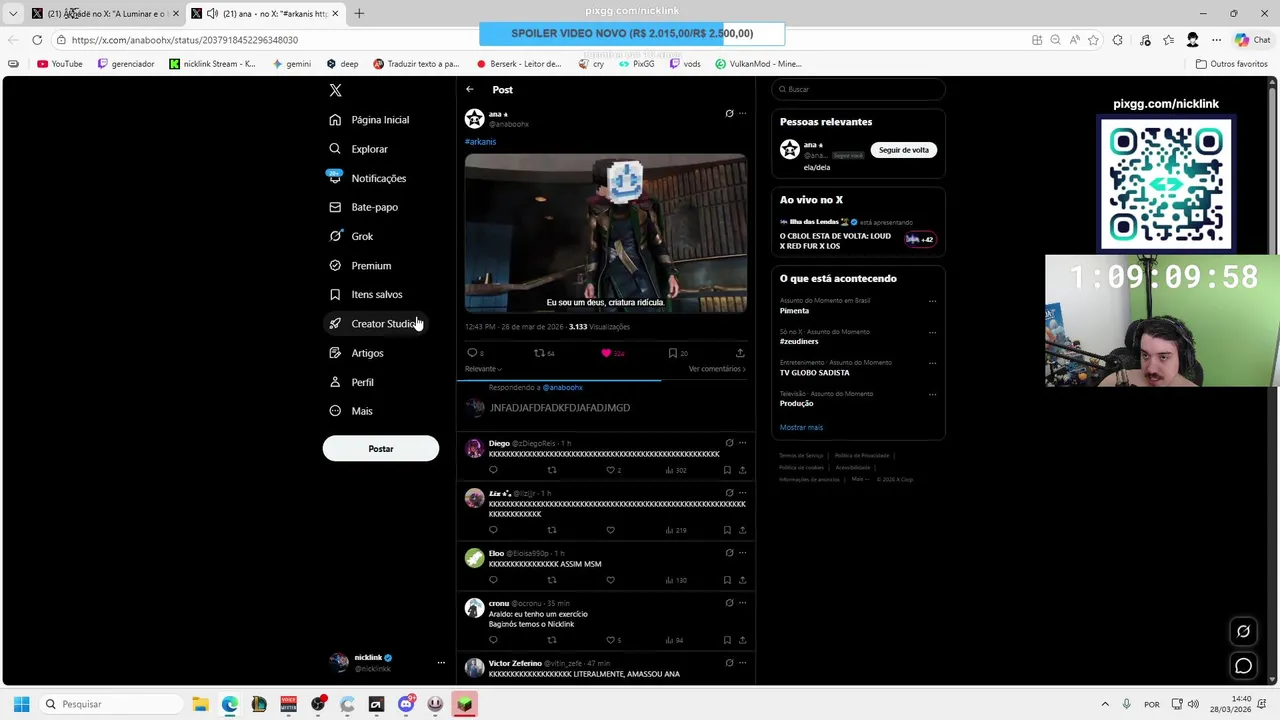Click Mostrar mais under trends
The height and width of the screenshot is (720, 1280).
[801, 427]
